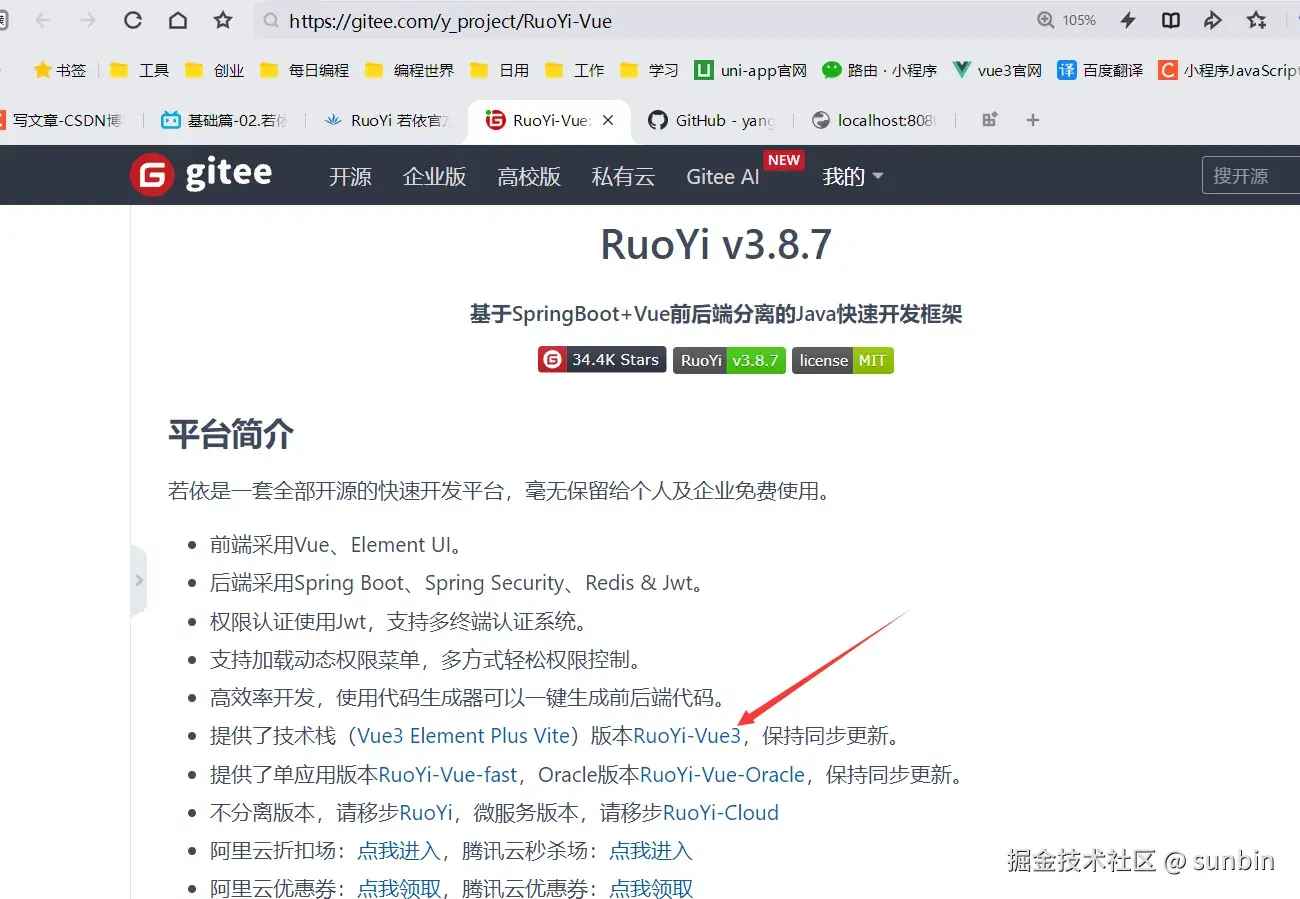The width and height of the screenshot is (1300, 899).
Task: Focus the 搜开源 search field
Action: coord(1251,176)
